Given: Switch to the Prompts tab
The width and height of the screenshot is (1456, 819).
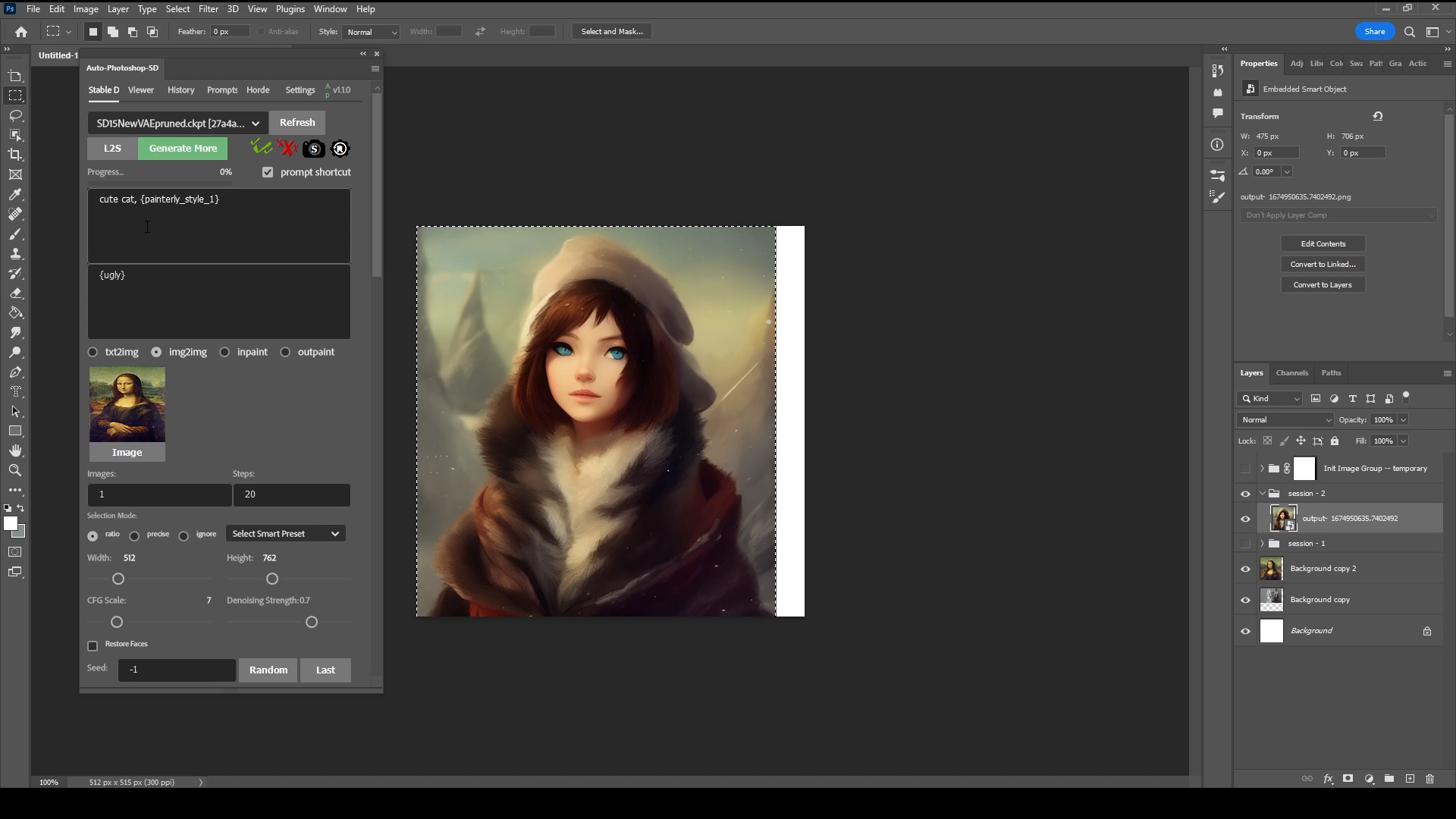Looking at the screenshot, I should coord(221,89).
